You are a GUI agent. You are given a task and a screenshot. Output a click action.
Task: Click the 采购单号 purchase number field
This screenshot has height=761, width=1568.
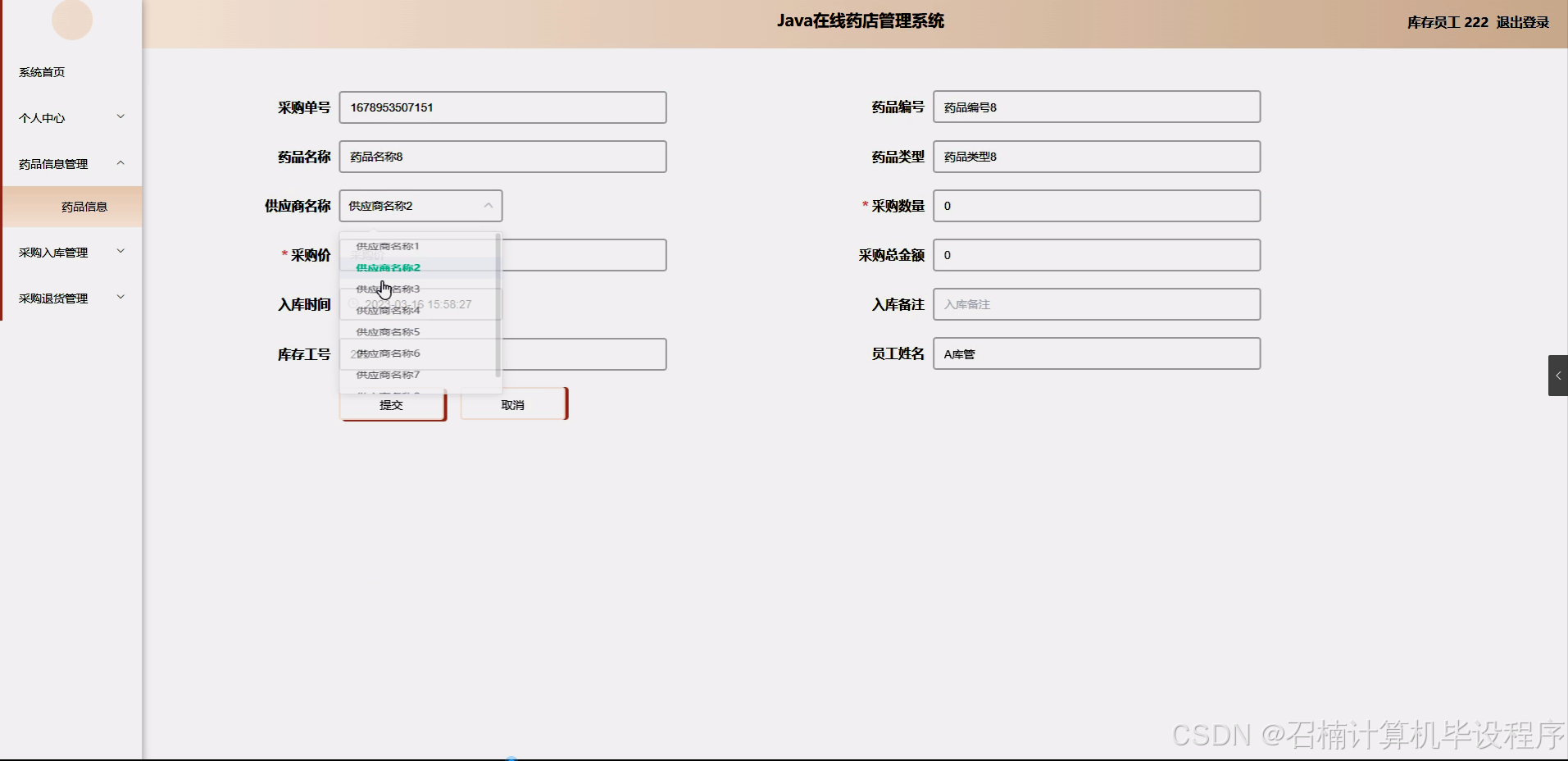(502, 107)
